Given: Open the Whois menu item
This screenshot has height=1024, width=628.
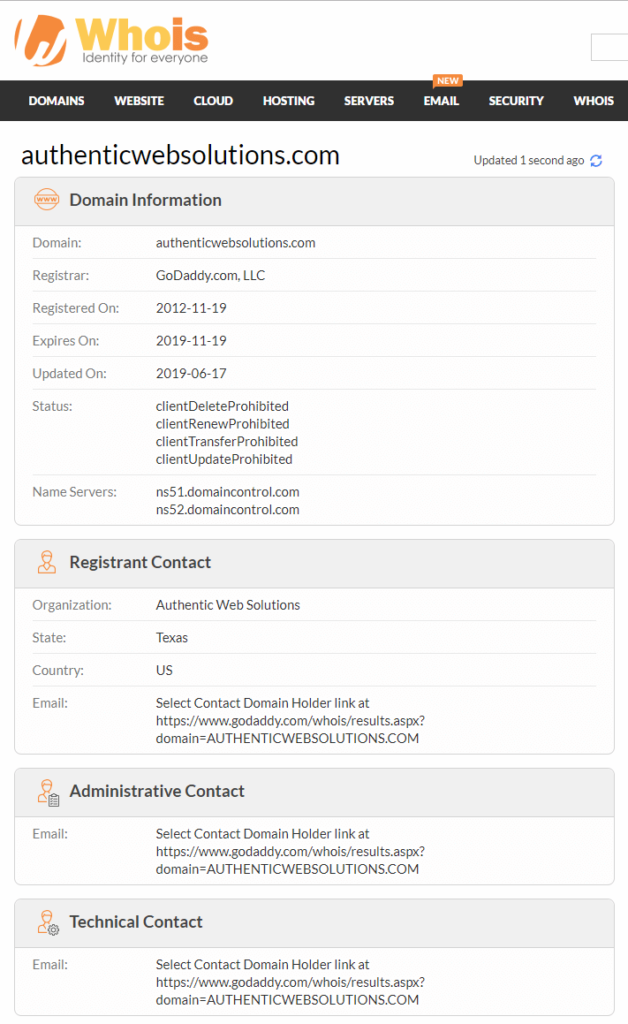Looking at the screenshot, I should pyautogui.click(x=593, y=101).
